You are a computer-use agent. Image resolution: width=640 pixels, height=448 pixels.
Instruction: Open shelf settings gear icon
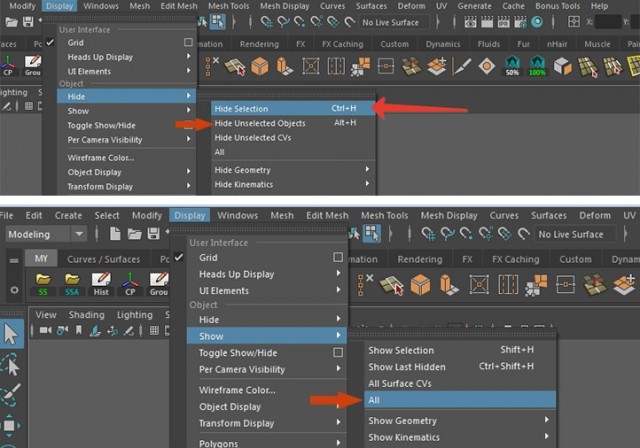(x=14, y=290)
